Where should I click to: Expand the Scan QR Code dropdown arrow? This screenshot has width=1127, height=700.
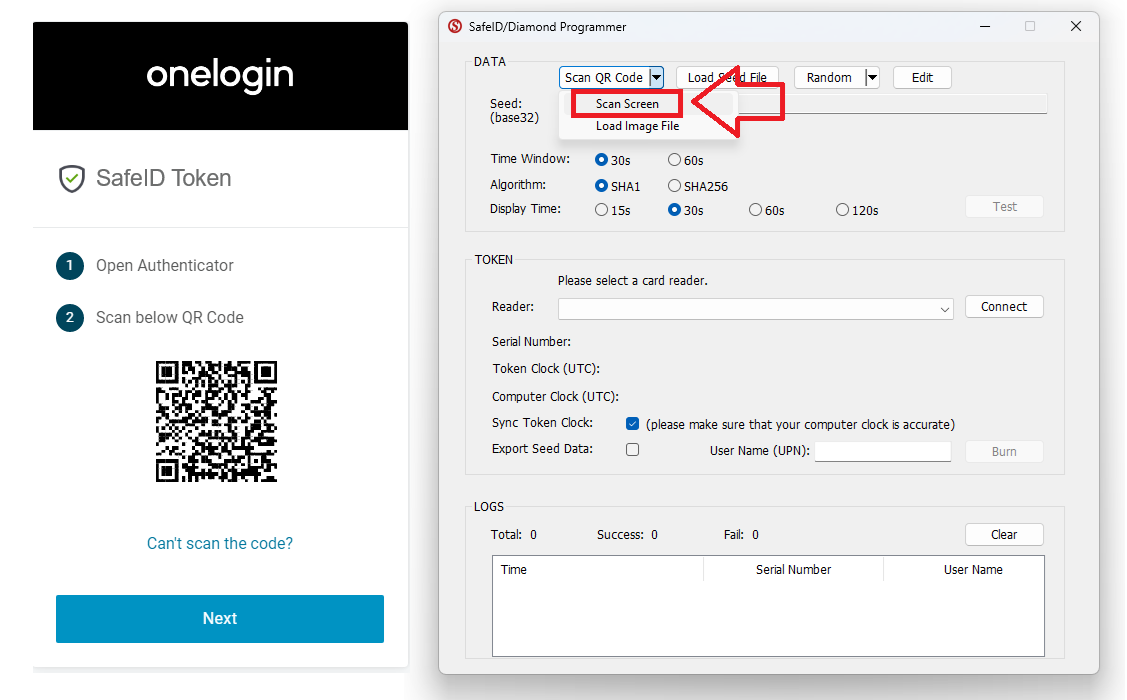point(656,78)
